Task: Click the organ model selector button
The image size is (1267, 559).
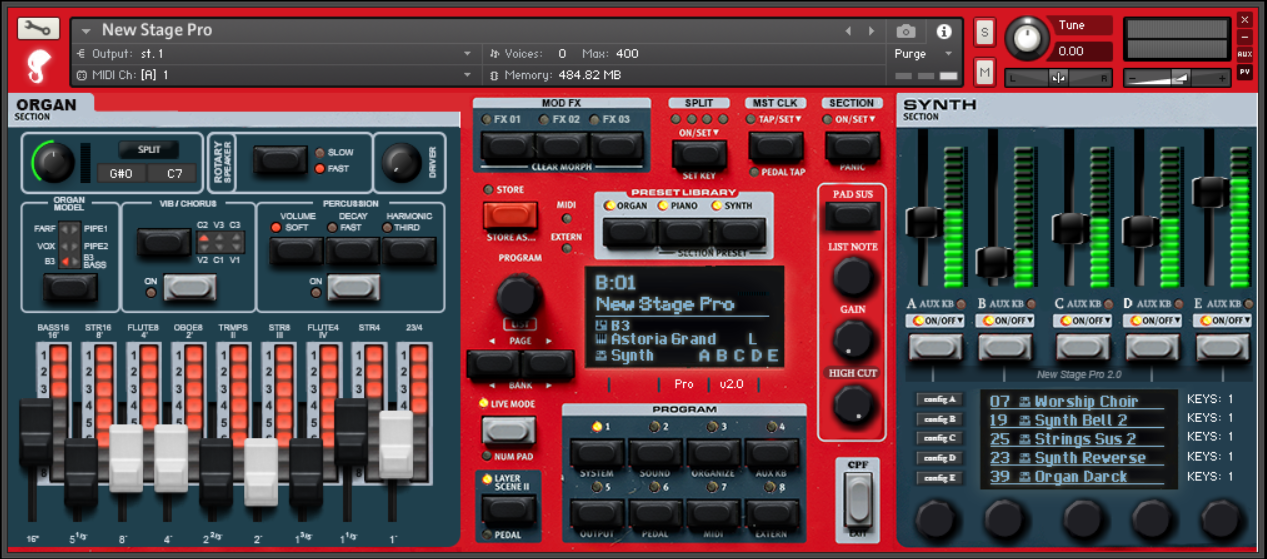Action: coord(69,289)
